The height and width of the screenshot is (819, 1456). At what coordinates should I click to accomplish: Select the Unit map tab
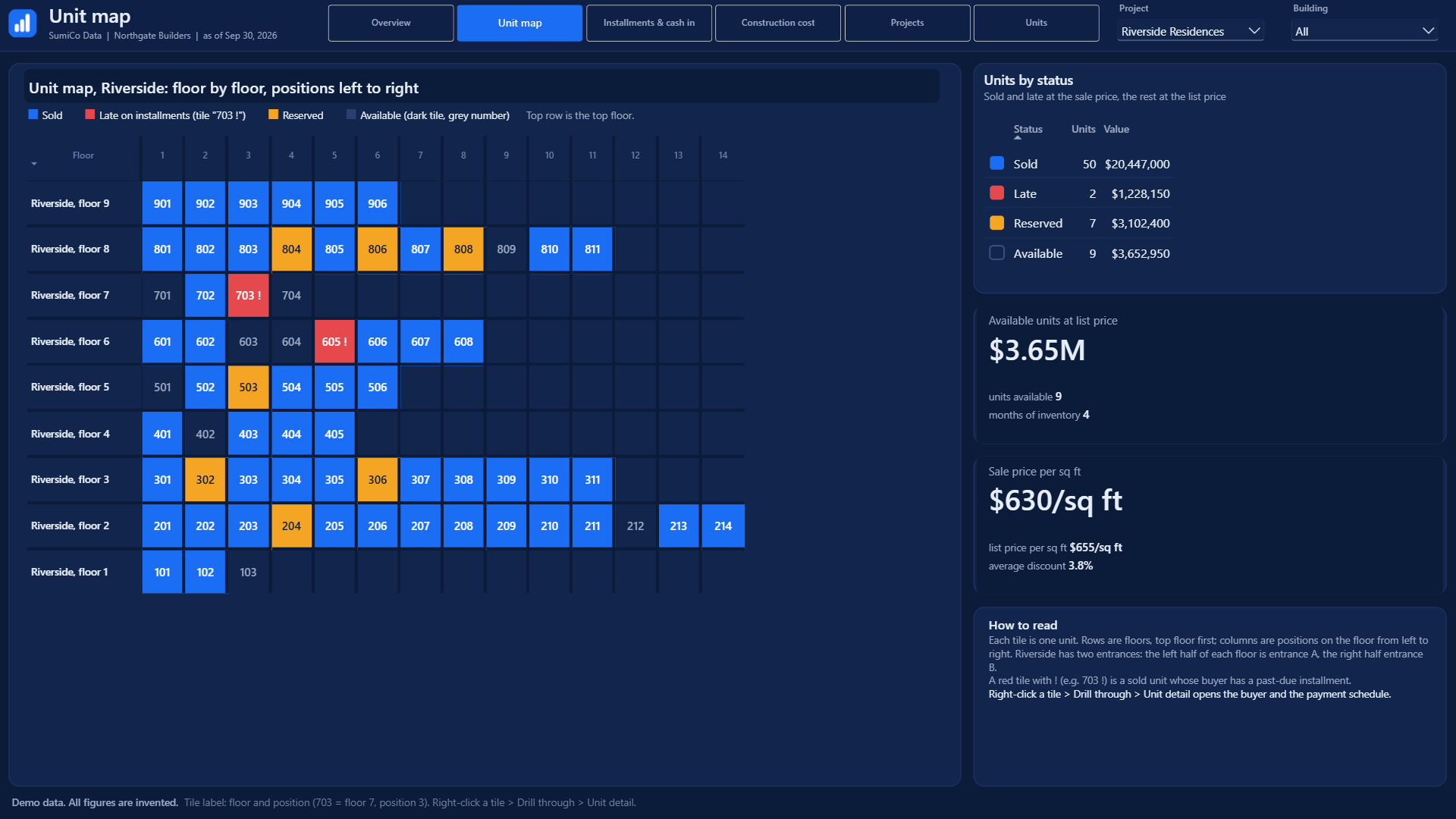[x=519, y=23]
